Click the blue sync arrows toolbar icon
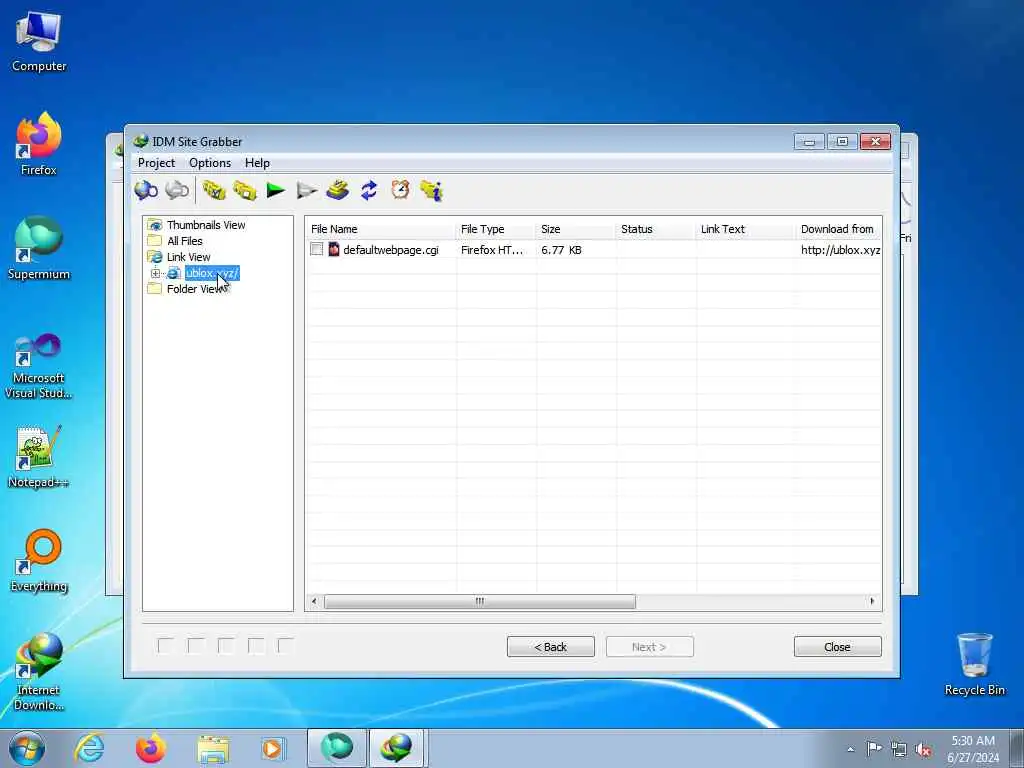This screenshot has height=768, width=1024. 369,191
